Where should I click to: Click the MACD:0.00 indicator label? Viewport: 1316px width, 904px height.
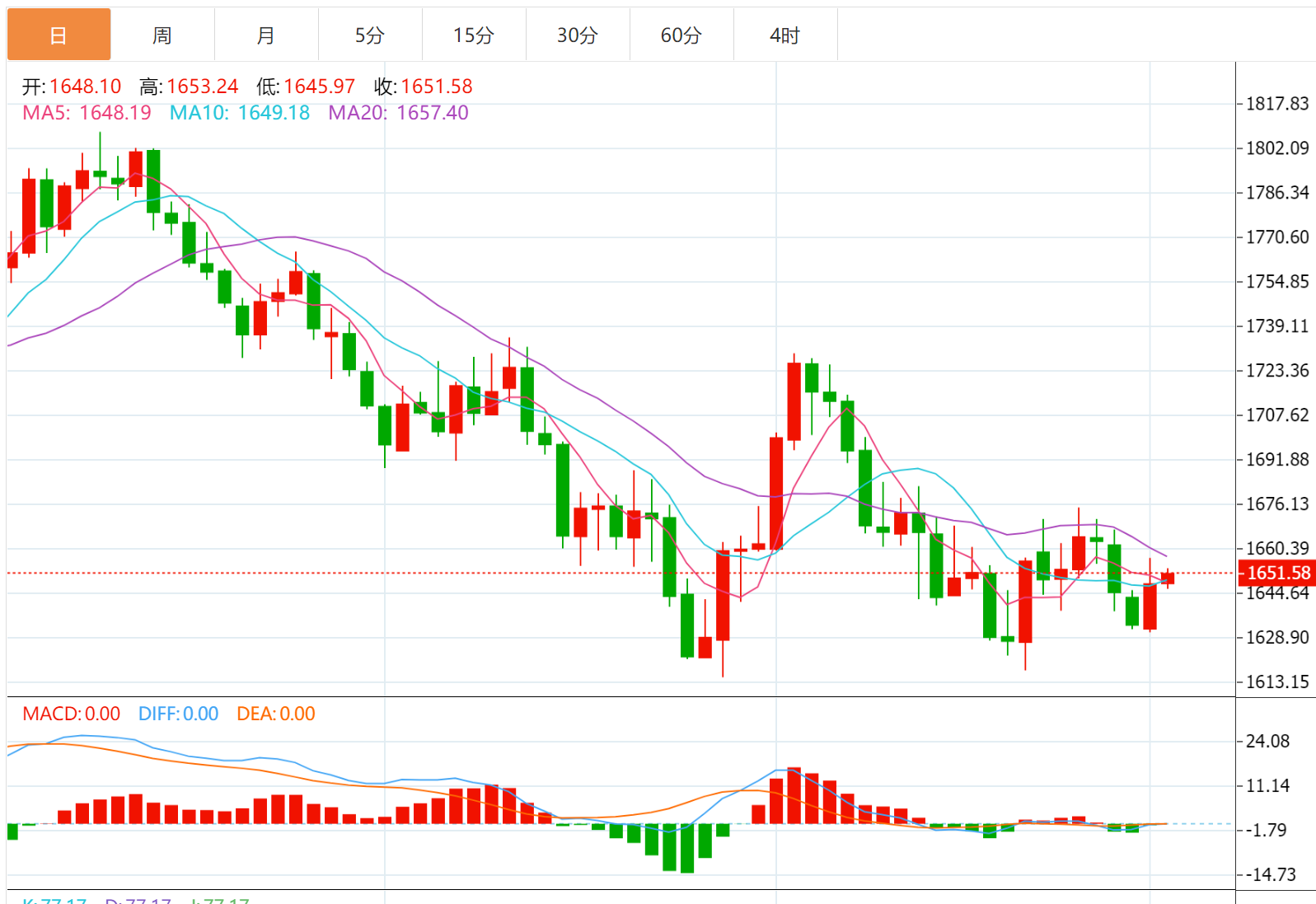(72, 714)
